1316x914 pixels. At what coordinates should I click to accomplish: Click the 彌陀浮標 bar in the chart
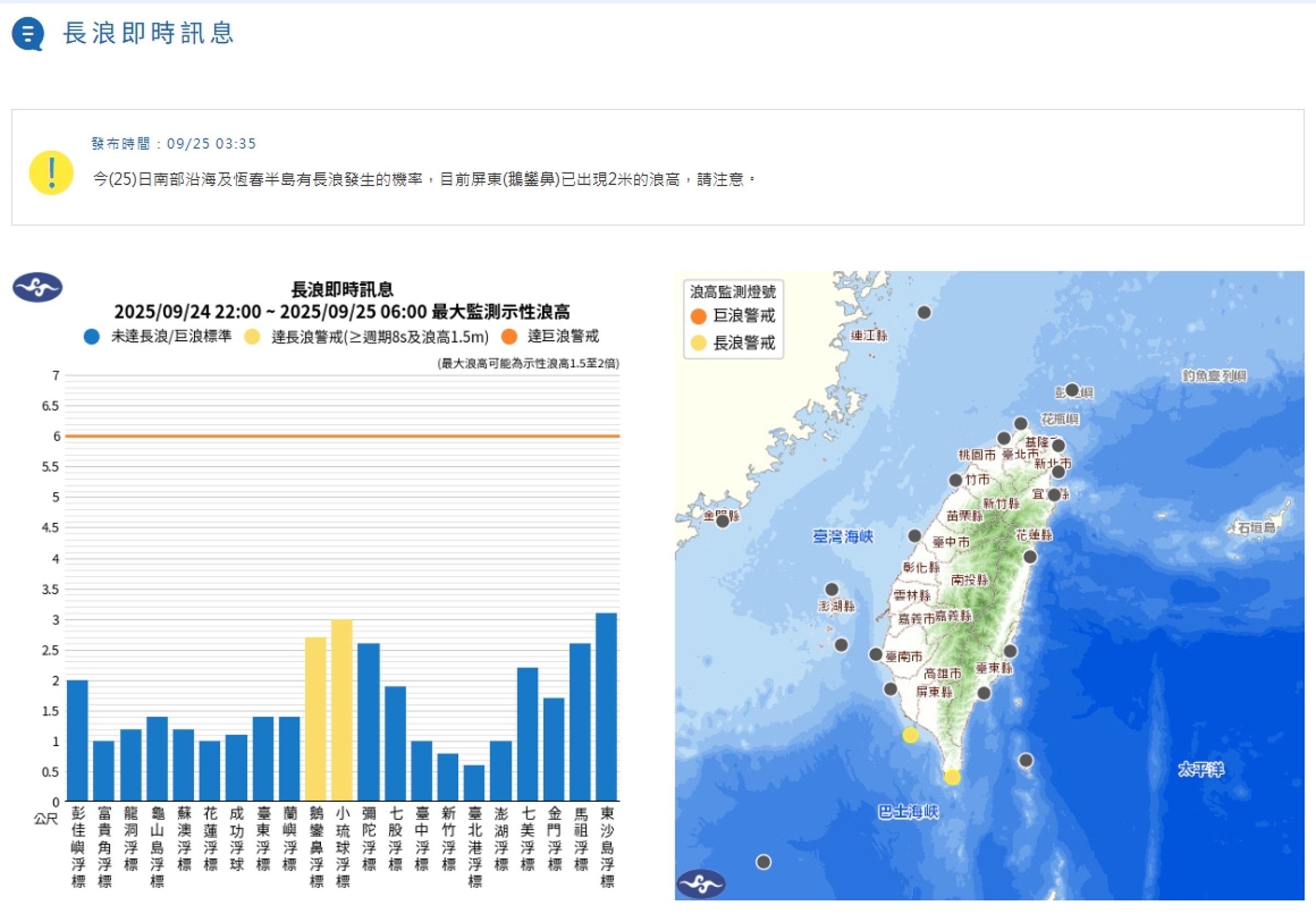click(x=368, y=722)
